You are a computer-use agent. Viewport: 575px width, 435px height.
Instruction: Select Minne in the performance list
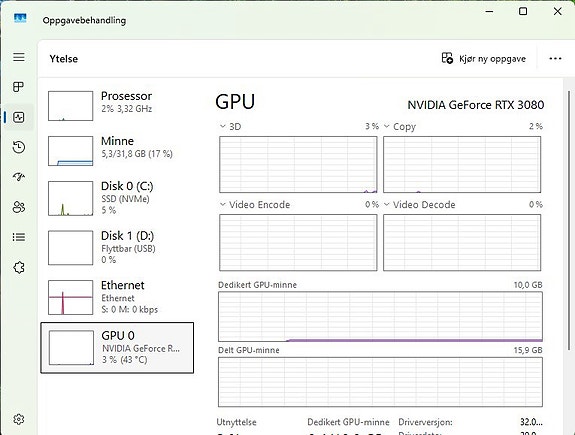point(117,151)
